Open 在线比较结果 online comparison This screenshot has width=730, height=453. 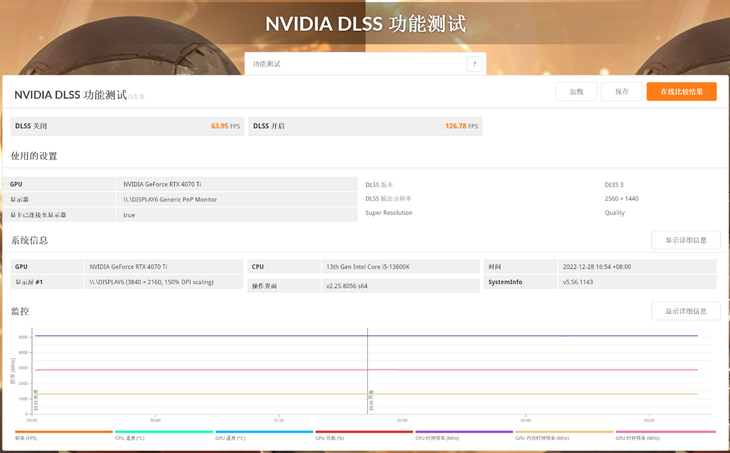click(682, 92)
